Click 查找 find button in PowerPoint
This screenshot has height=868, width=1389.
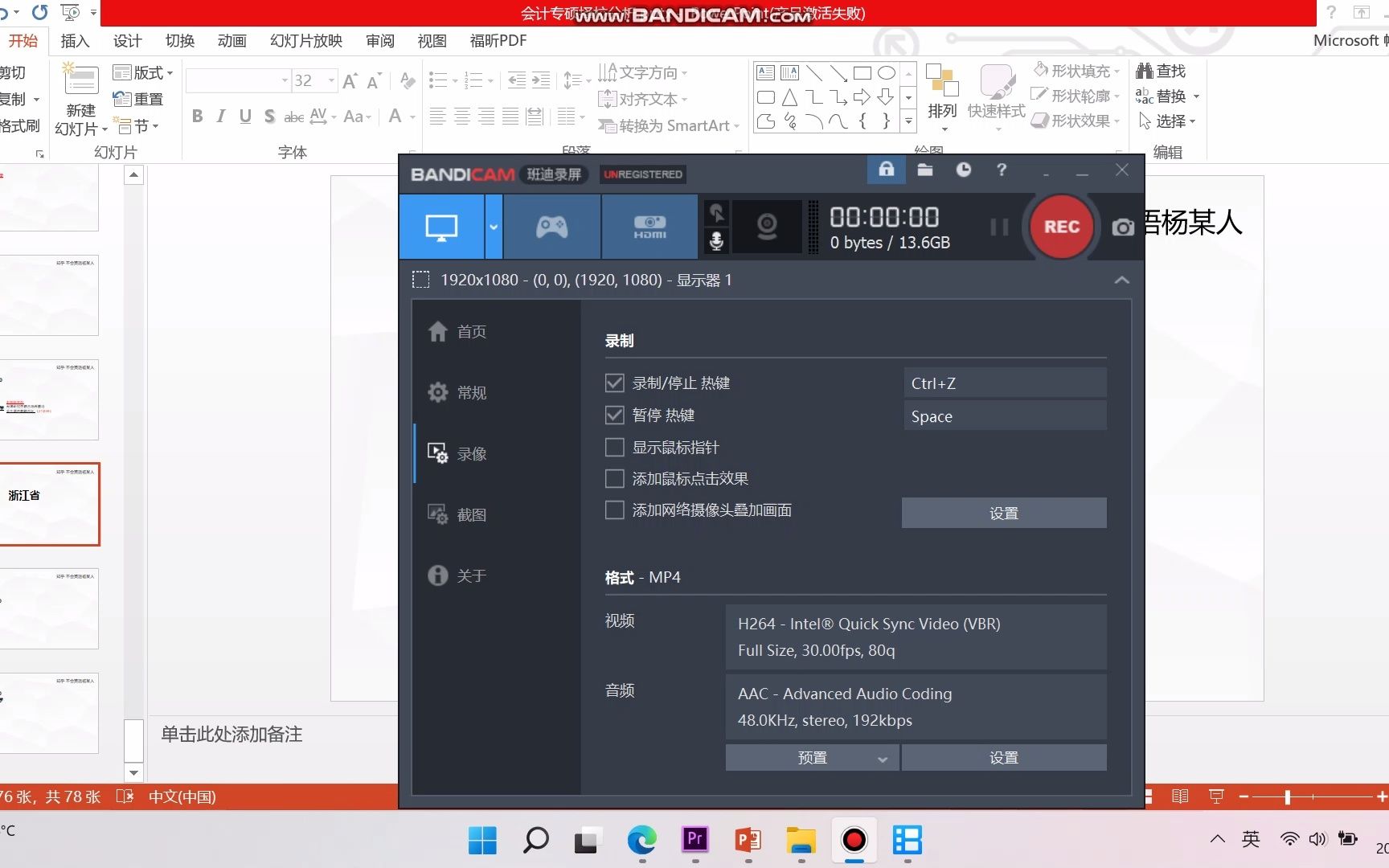tap(1161, 71)
